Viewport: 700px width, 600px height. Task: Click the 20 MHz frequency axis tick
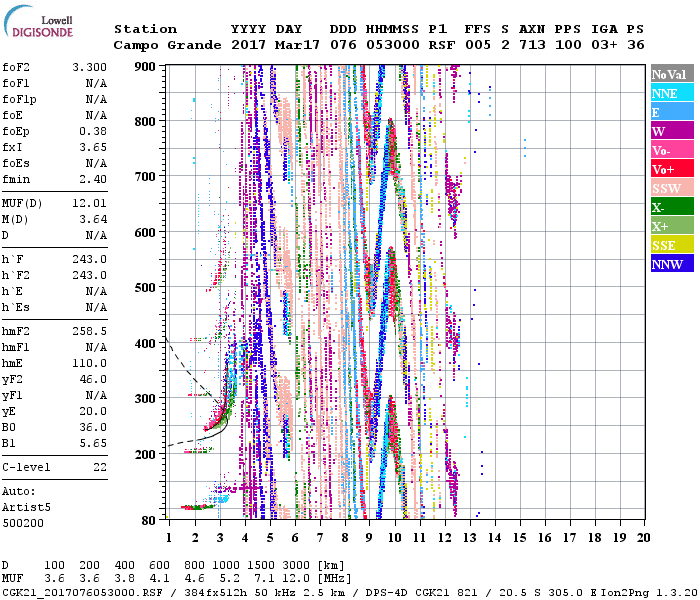click(642, 537)
